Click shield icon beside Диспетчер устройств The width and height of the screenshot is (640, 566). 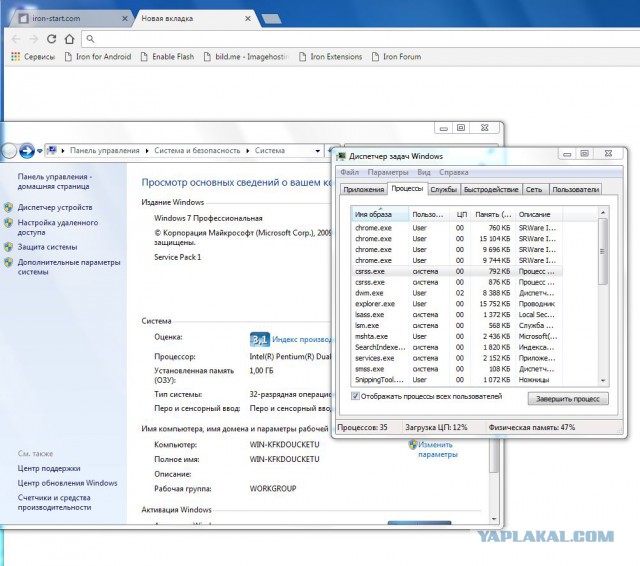9,207
